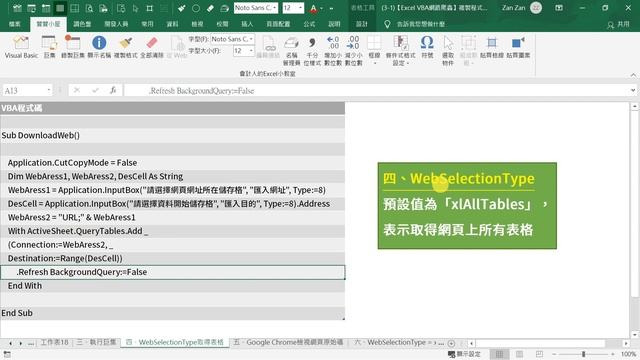Click 顯示設定 display settings in status bar
640x360 pixels.
(x=464, y=354)
